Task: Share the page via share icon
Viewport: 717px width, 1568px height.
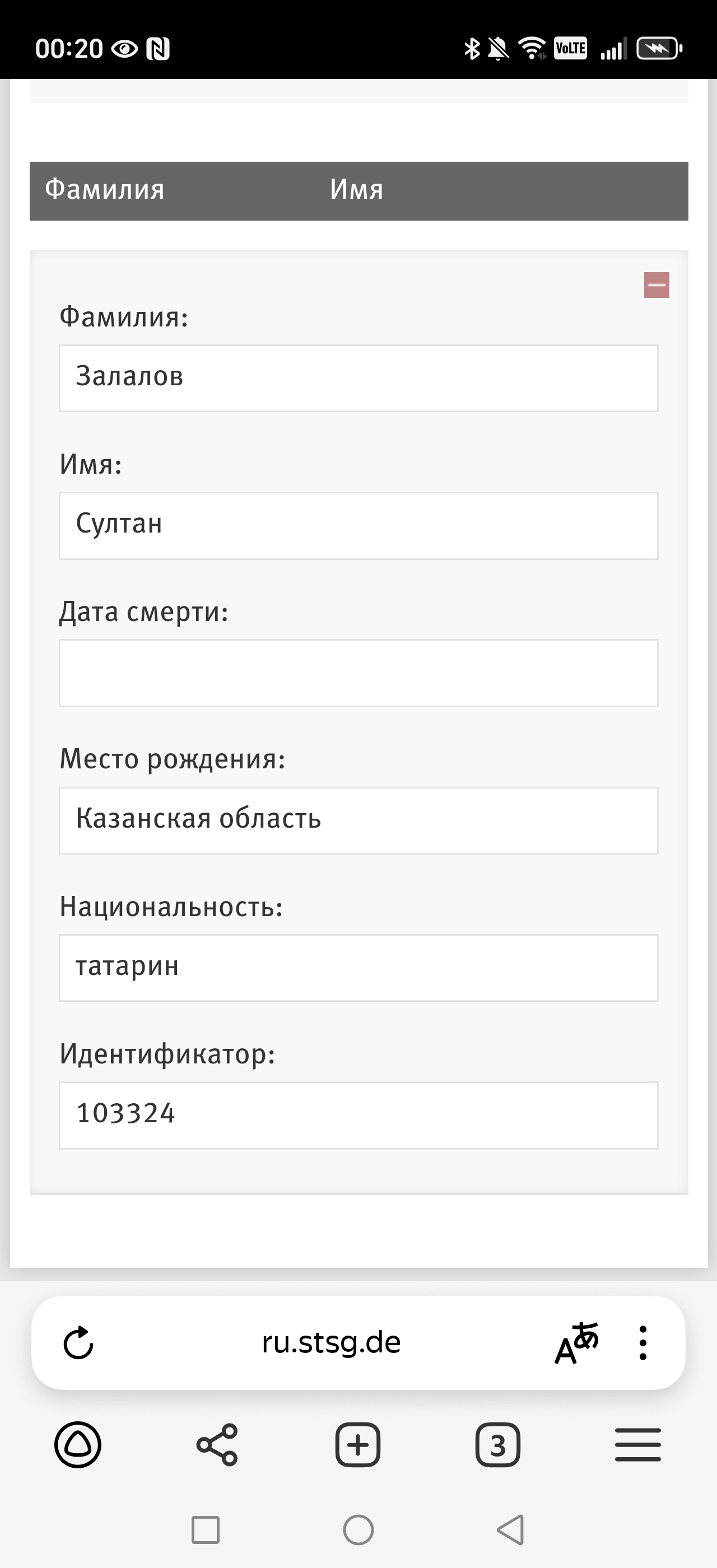Action: click(217, 1444)
